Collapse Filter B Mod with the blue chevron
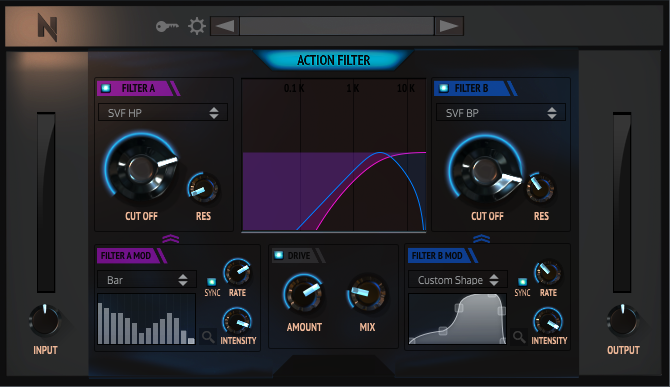The height and width of the screenshot is (387, 670). (x=482, y=239)
